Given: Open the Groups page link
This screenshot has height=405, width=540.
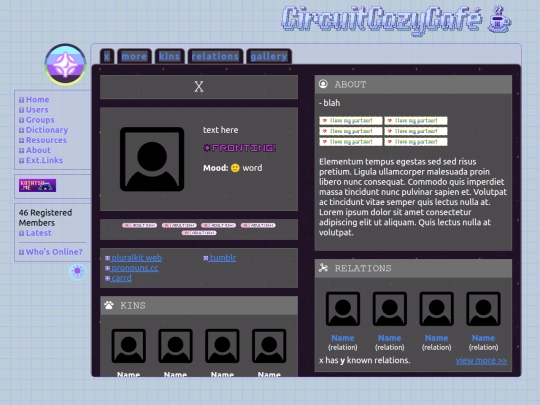Looking at the screenshot, I should (40, 120).
